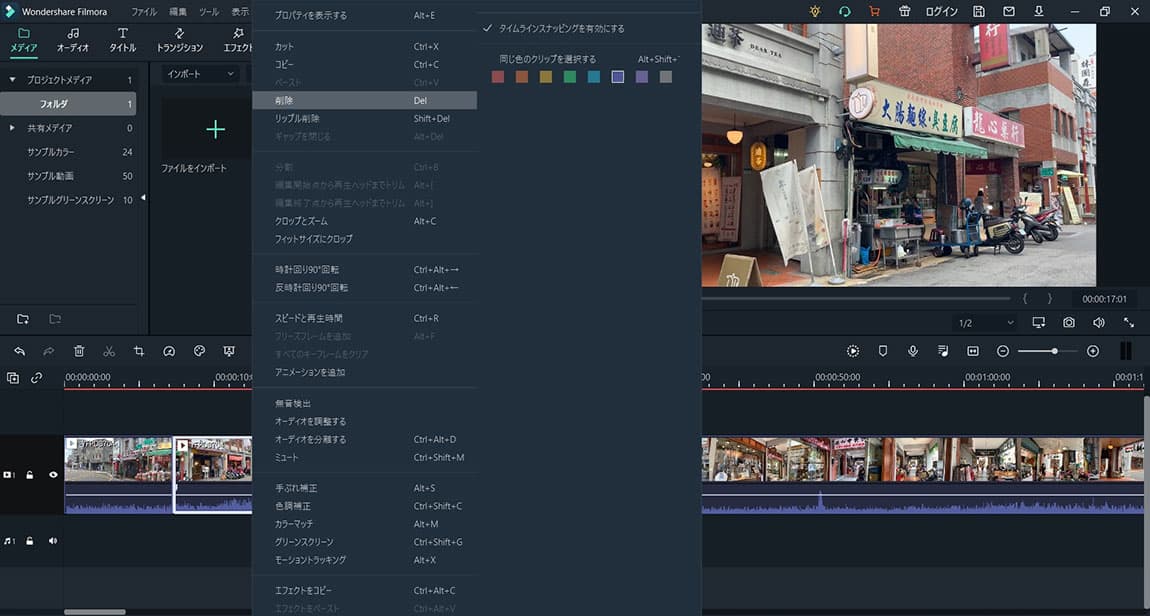Toggle video track 1 lock
1150x616 pixels.
click(x=30, y=475)
